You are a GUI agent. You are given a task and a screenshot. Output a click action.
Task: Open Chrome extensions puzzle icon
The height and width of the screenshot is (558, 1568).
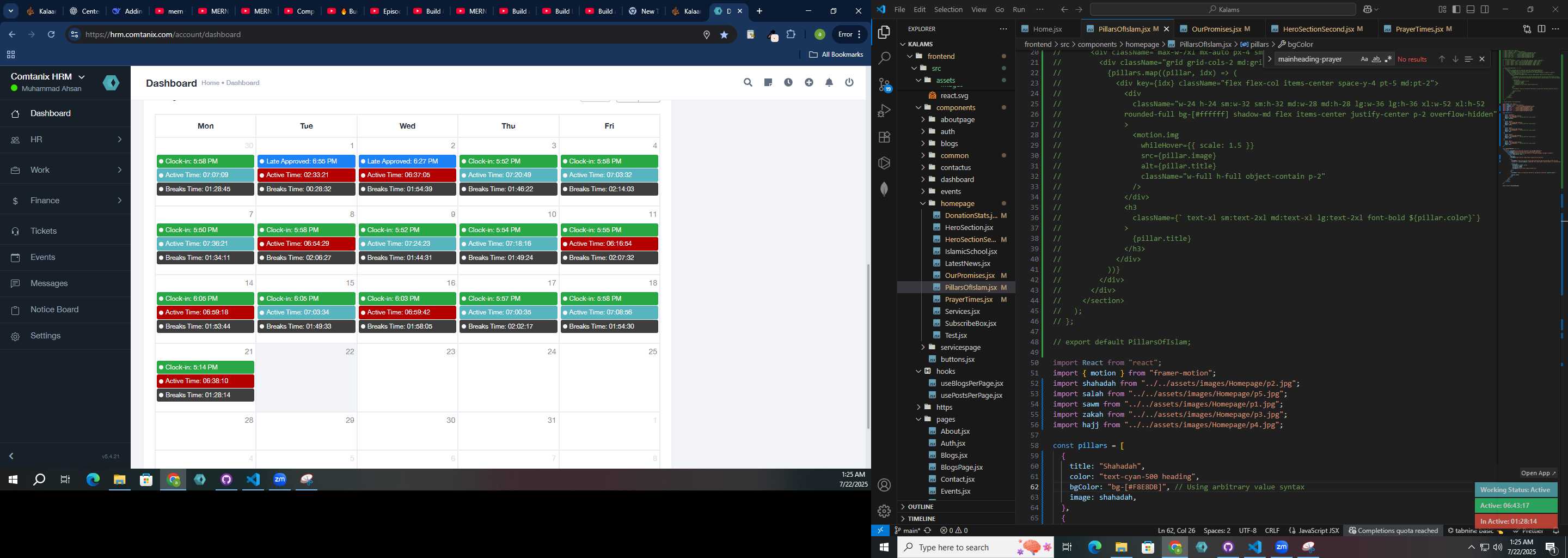(791, 35)
